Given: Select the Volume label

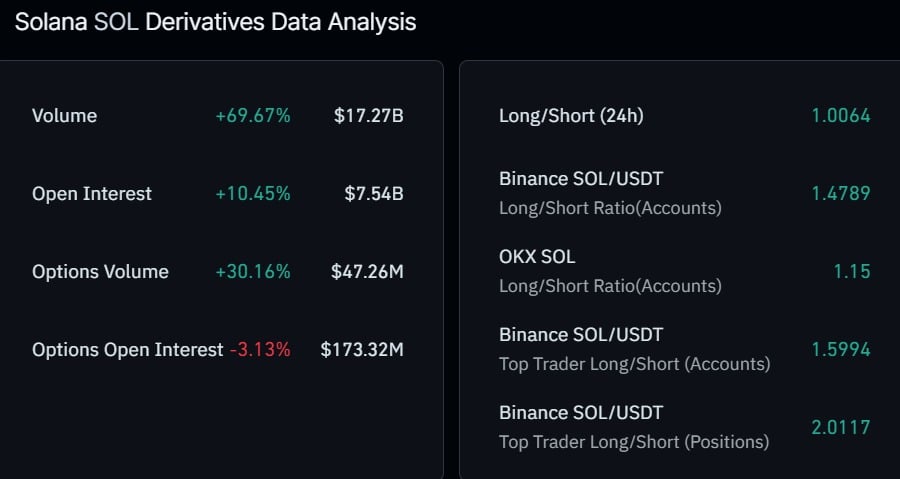Looking at the screenshot, I should [x=64, y=116].
